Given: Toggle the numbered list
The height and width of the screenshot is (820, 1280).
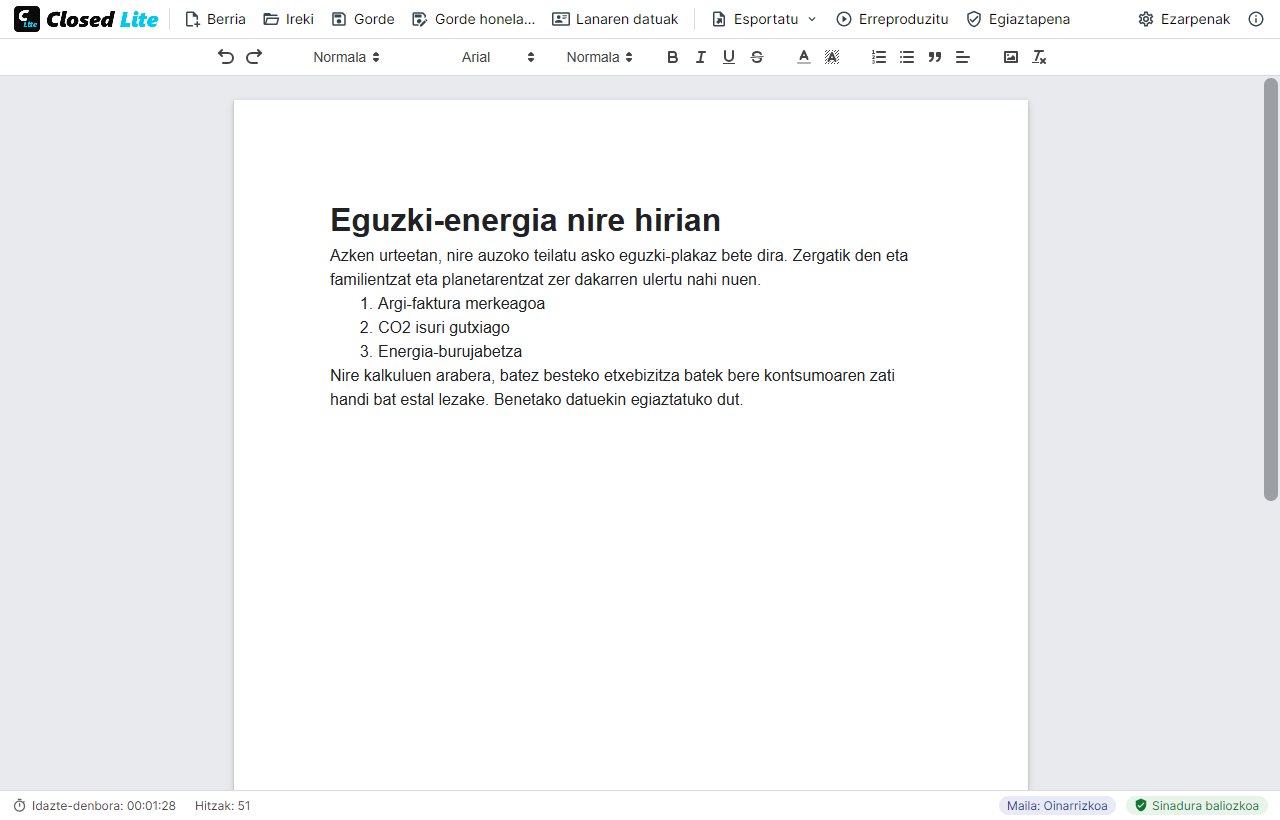Looking at the screenshot, I should coord(879,57).
